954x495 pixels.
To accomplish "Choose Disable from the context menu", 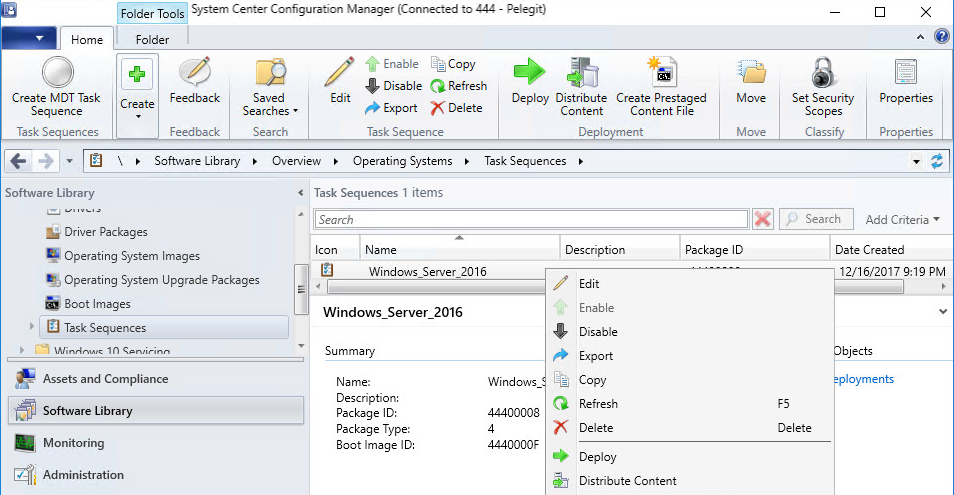I will coord(689,331).
